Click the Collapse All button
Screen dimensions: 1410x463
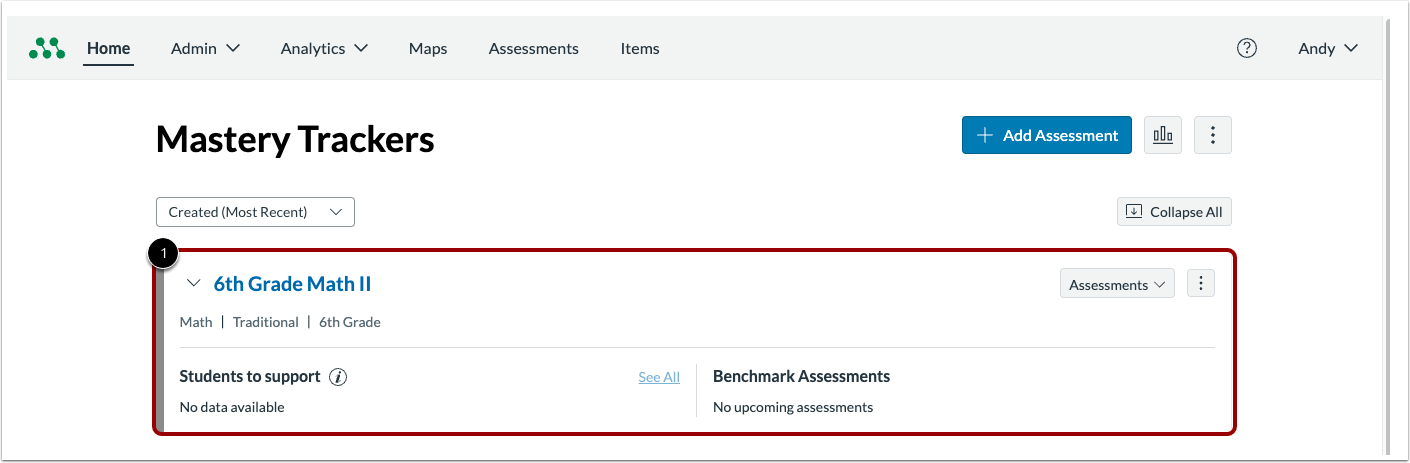click(x=1174, y=212)
